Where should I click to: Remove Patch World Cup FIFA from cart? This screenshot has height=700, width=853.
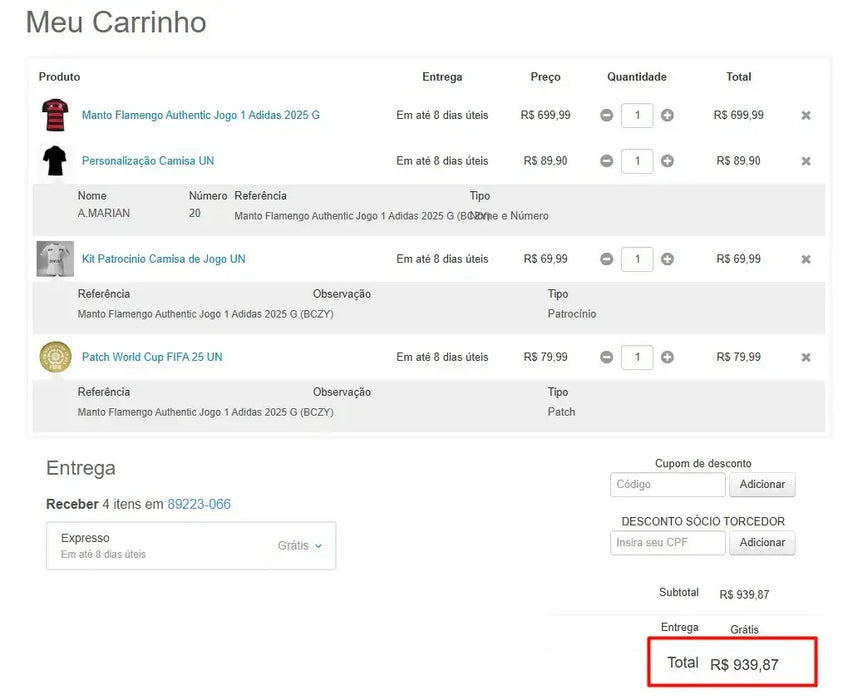pyautogui.click(x=806, y=357)
